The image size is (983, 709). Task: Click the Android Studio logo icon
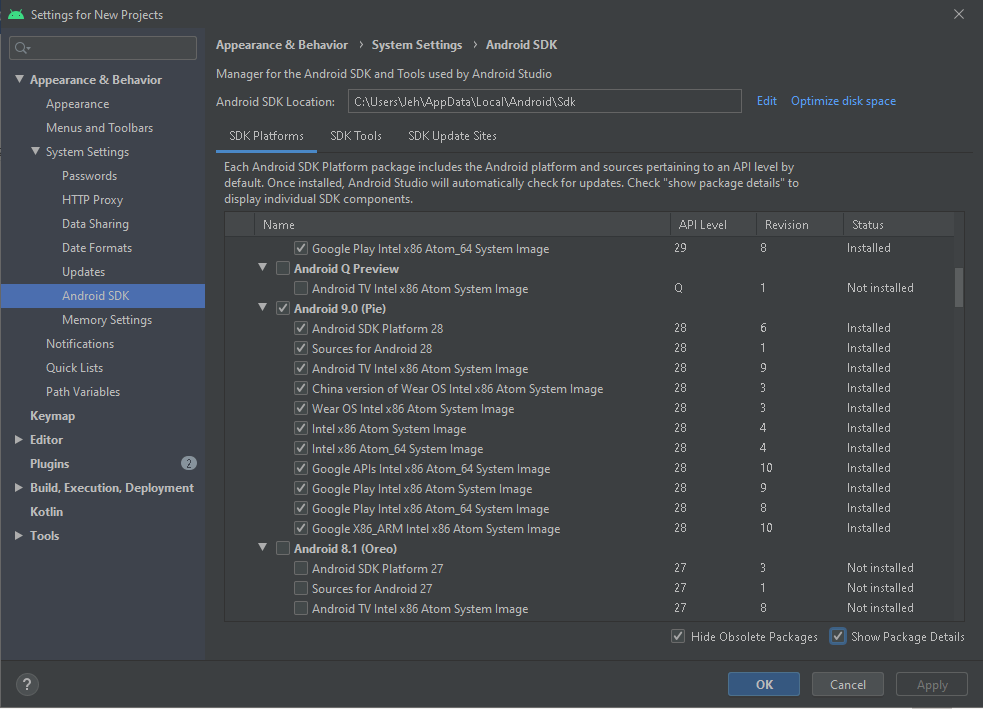(16, 14)
